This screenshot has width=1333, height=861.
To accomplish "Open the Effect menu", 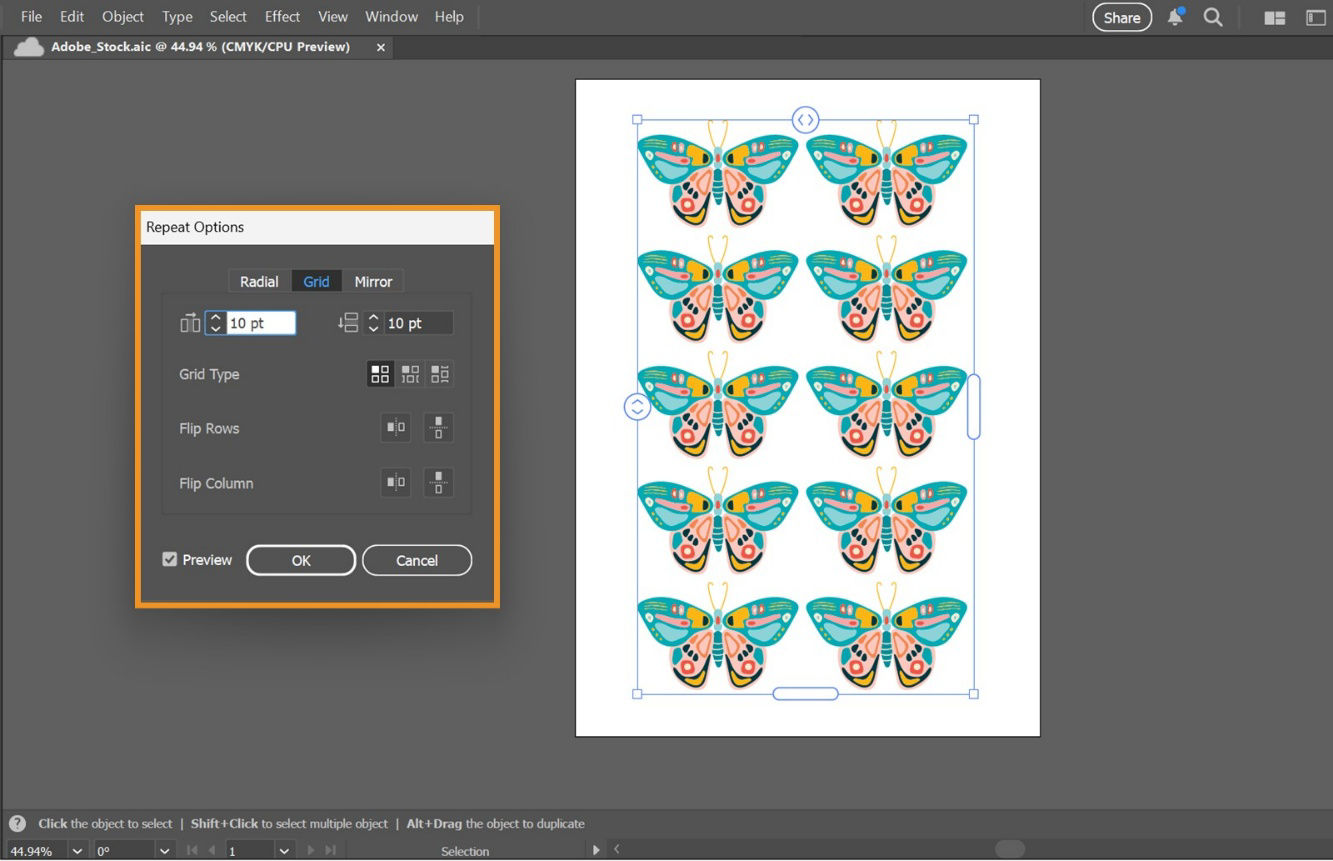I will pos(281,16).
